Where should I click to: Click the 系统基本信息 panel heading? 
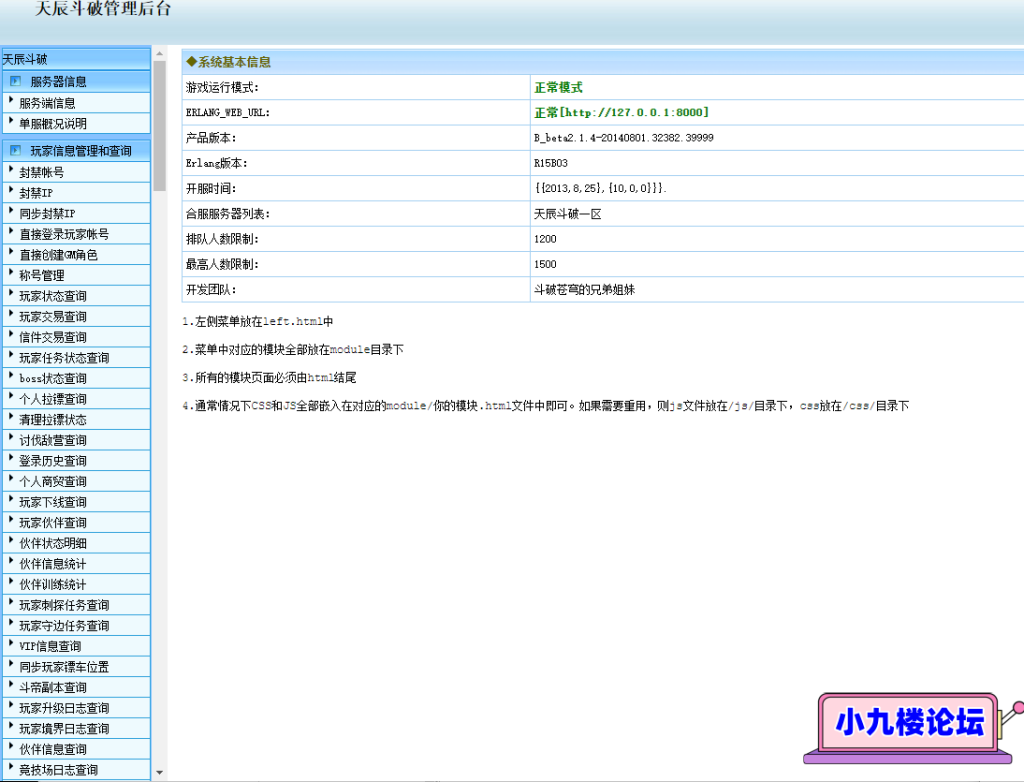228,62
